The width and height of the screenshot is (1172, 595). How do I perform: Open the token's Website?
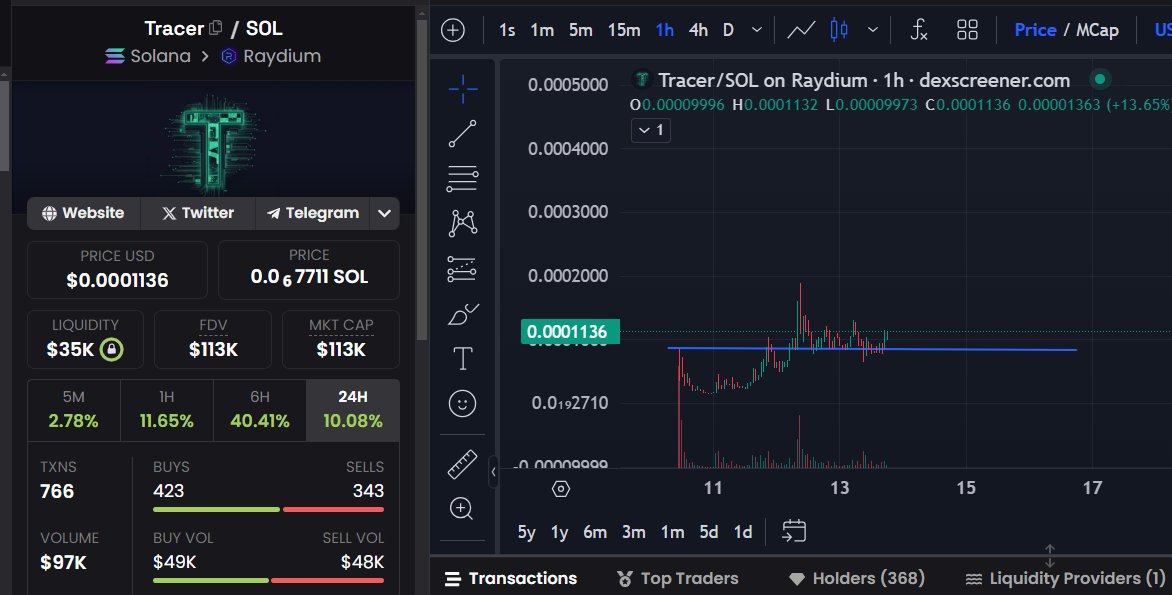[83, 213]
